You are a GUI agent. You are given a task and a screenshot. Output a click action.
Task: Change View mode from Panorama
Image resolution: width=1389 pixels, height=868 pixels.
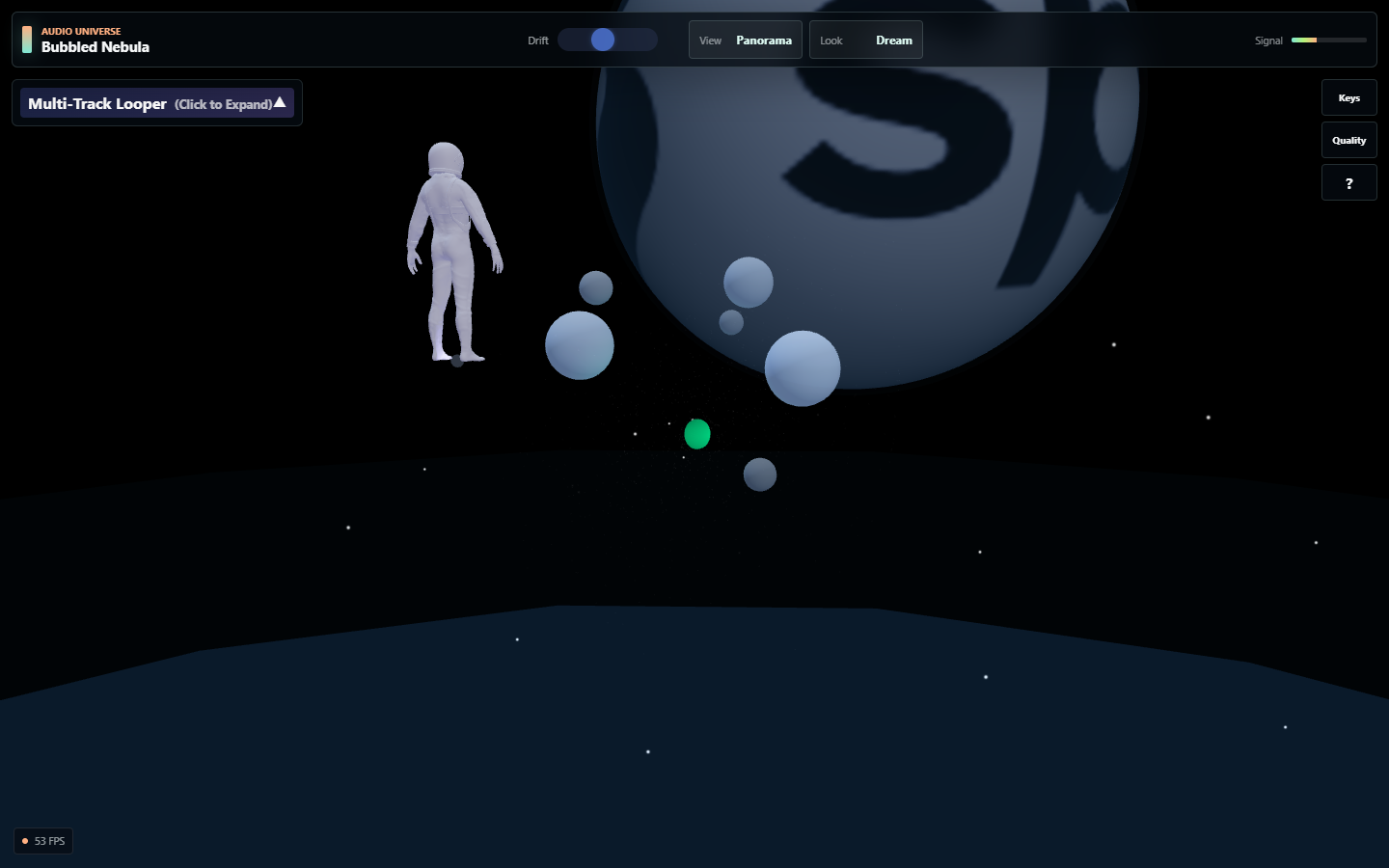[746, 40]
